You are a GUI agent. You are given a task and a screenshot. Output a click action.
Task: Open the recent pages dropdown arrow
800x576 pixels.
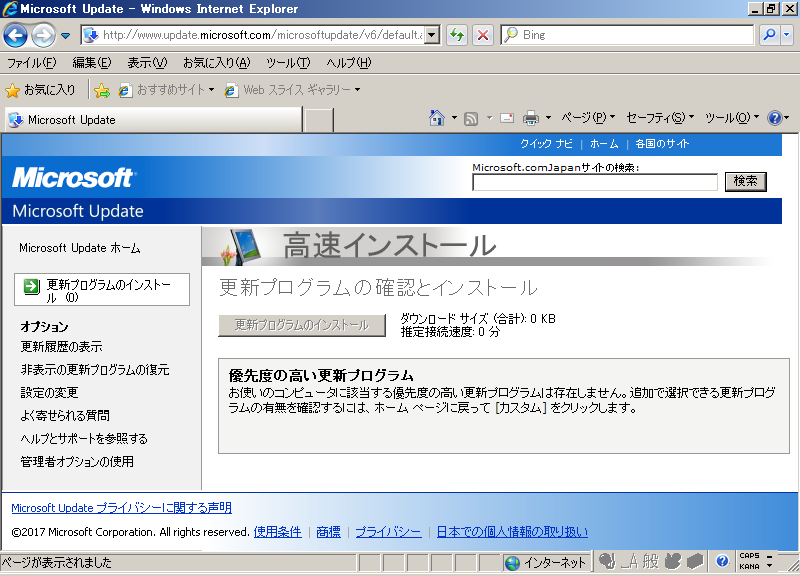coord(66,35)
